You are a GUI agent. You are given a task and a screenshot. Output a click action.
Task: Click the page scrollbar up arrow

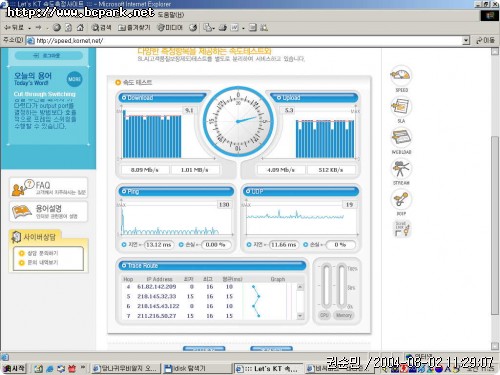tap(495, 52)
